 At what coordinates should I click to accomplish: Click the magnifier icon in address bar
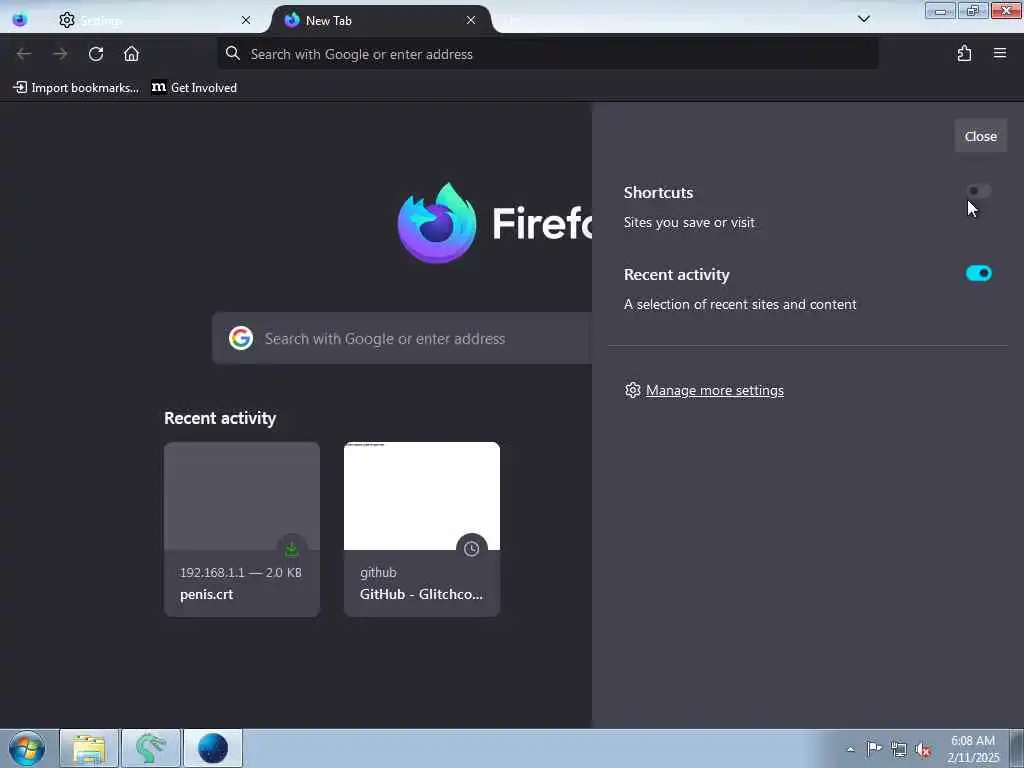(232, 54)
